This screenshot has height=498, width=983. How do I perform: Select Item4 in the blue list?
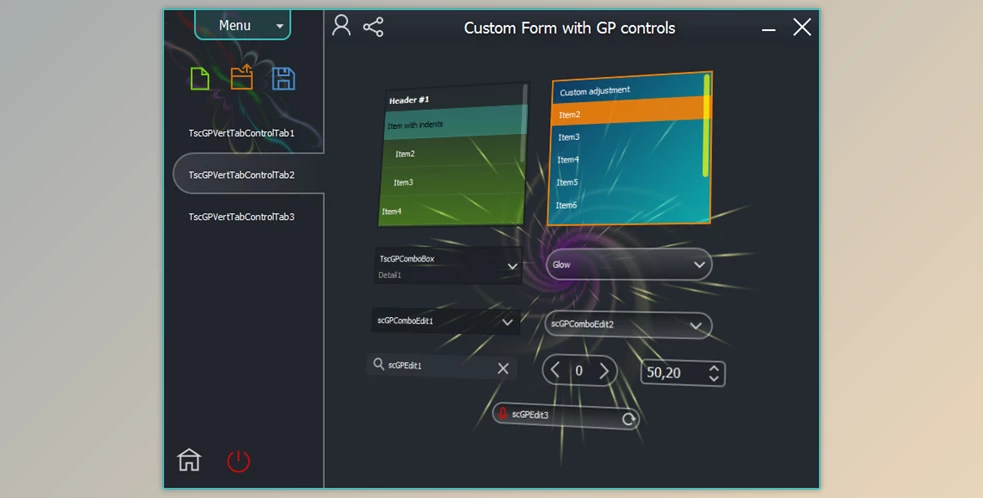click(628, 159)
